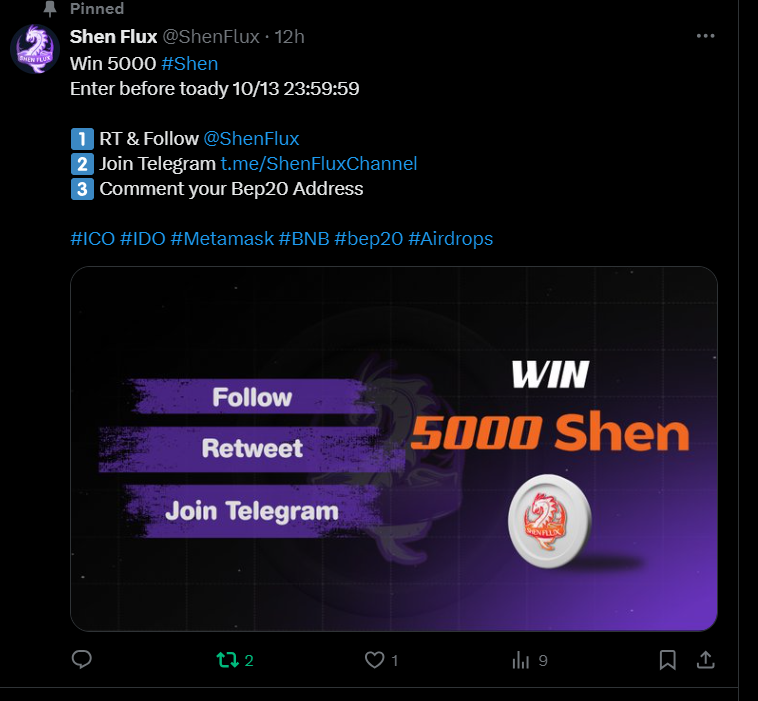Click the #ICO hashtag
758x701 pixels.
(93, 239)
